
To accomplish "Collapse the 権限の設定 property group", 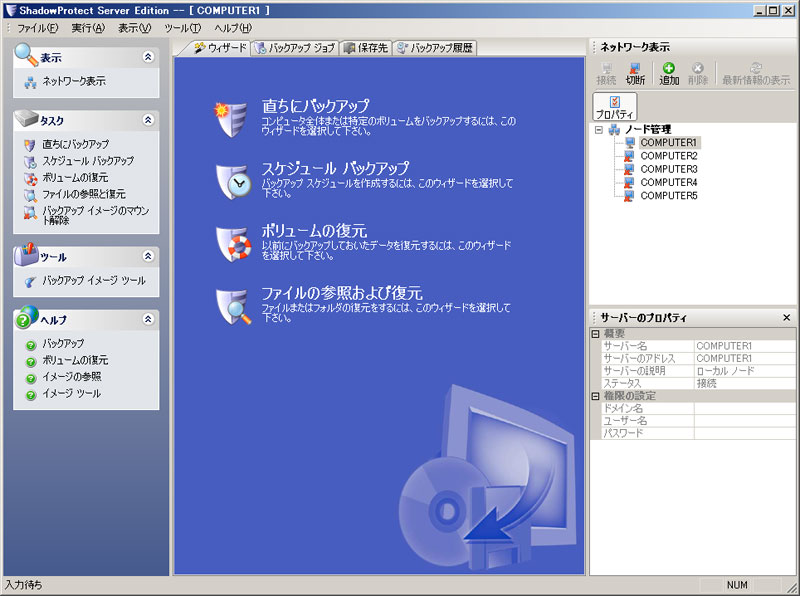I will (x=595, y=396).
